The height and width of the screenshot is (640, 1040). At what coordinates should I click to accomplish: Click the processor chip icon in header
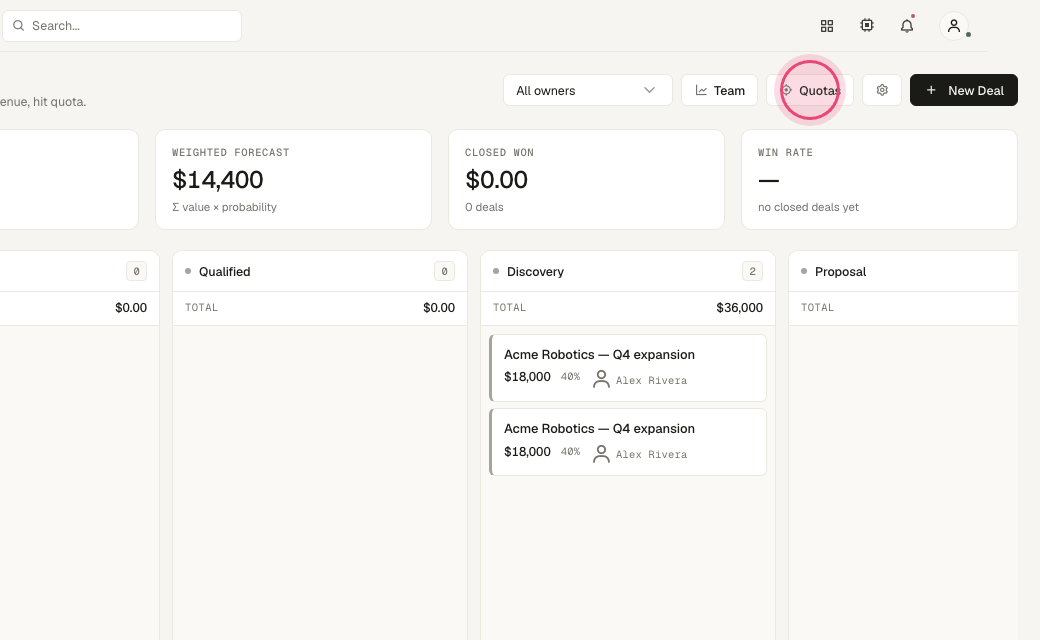pos(867,25)
